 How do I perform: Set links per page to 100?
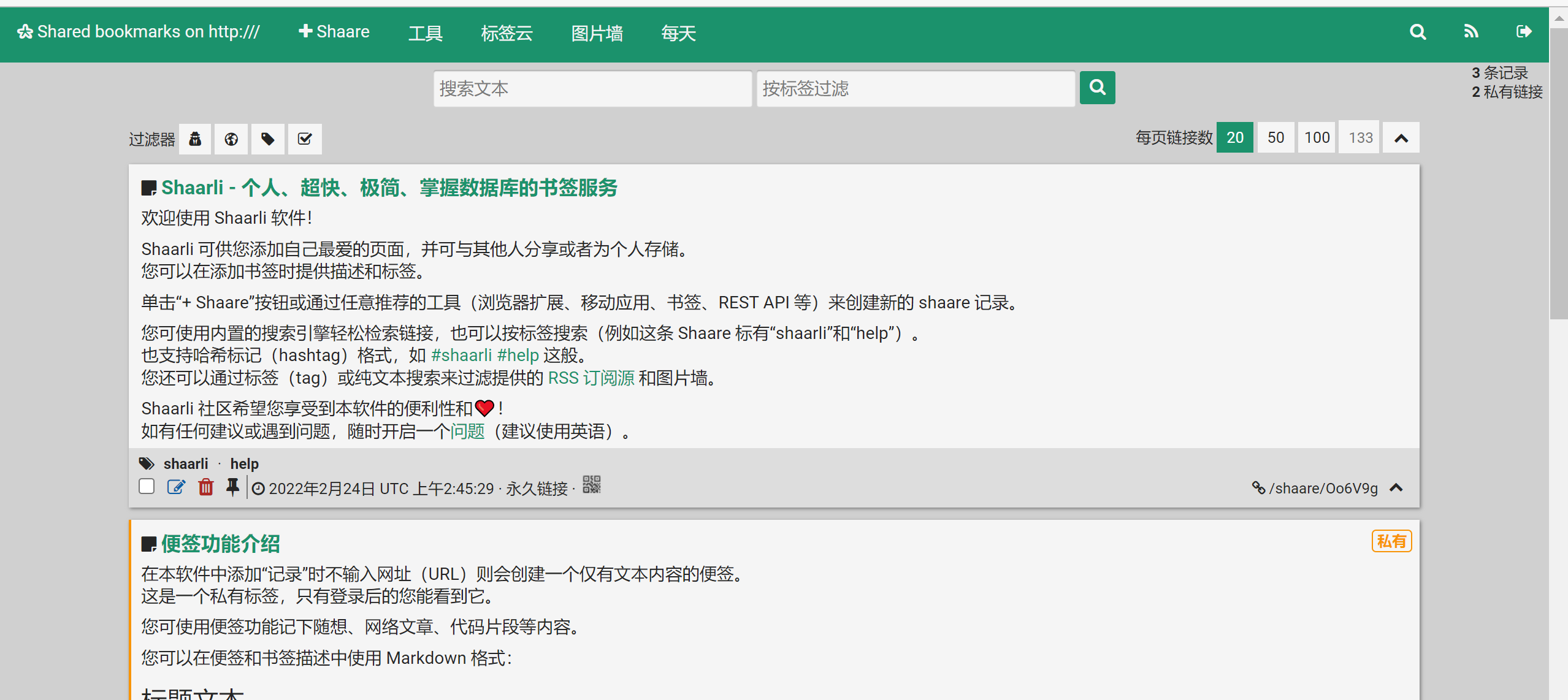pyautogui.click(x=1317, y=137)
